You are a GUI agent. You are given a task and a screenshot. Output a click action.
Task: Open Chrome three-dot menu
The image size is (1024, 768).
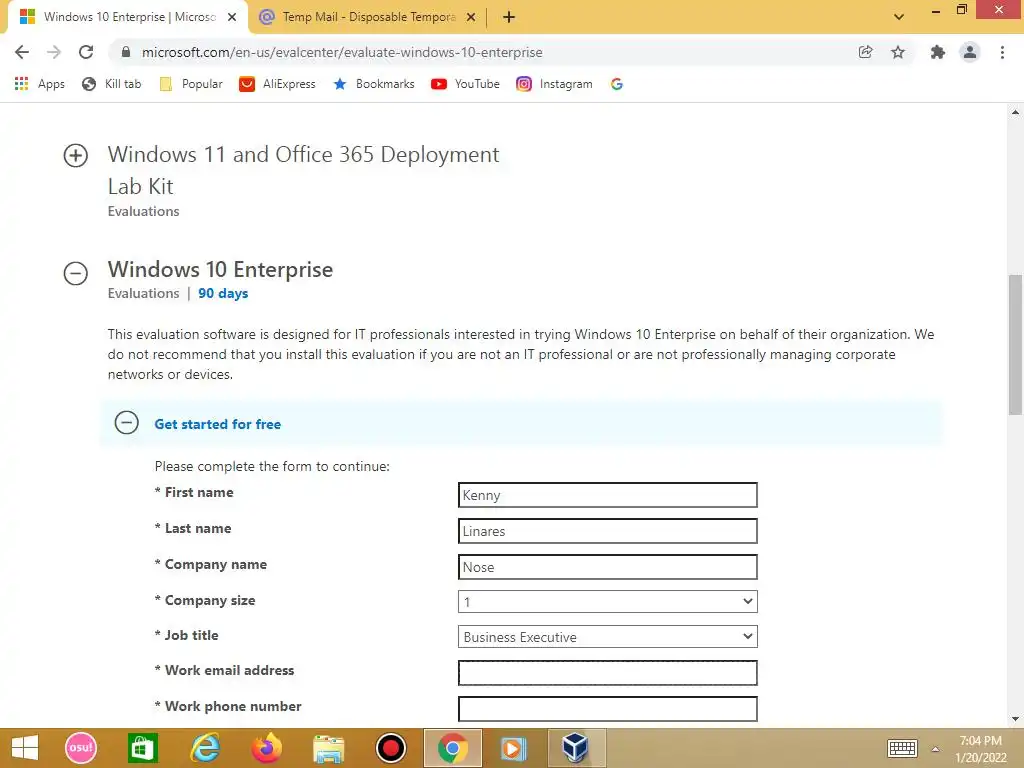coord(1002,52)
